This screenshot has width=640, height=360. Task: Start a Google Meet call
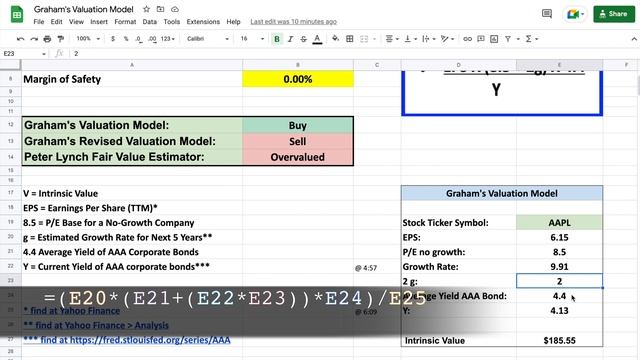click(x=575, y=14)
